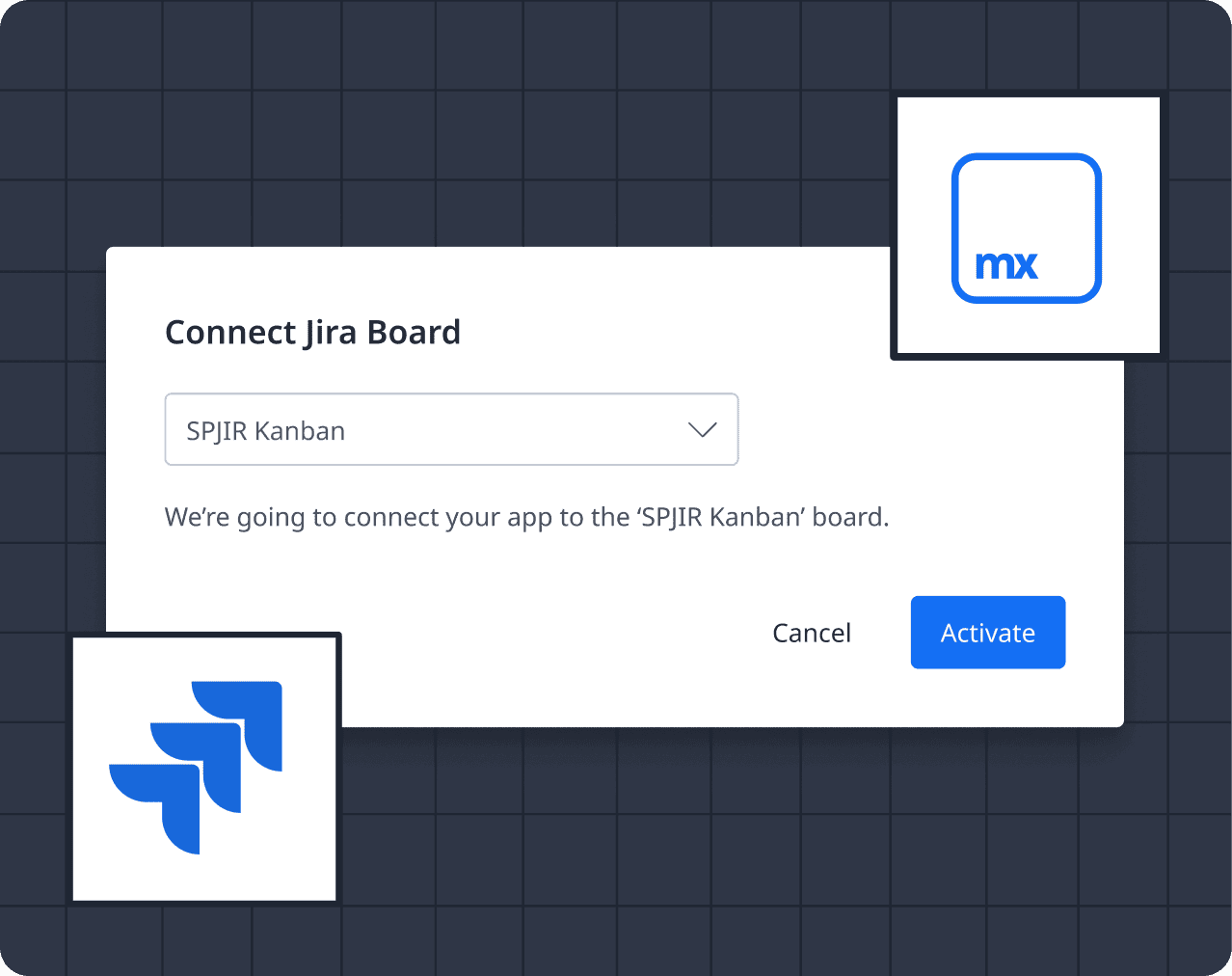Open the SPJIR Kanban dropdown
1232x976 pixels.
(x=451, y=430)
